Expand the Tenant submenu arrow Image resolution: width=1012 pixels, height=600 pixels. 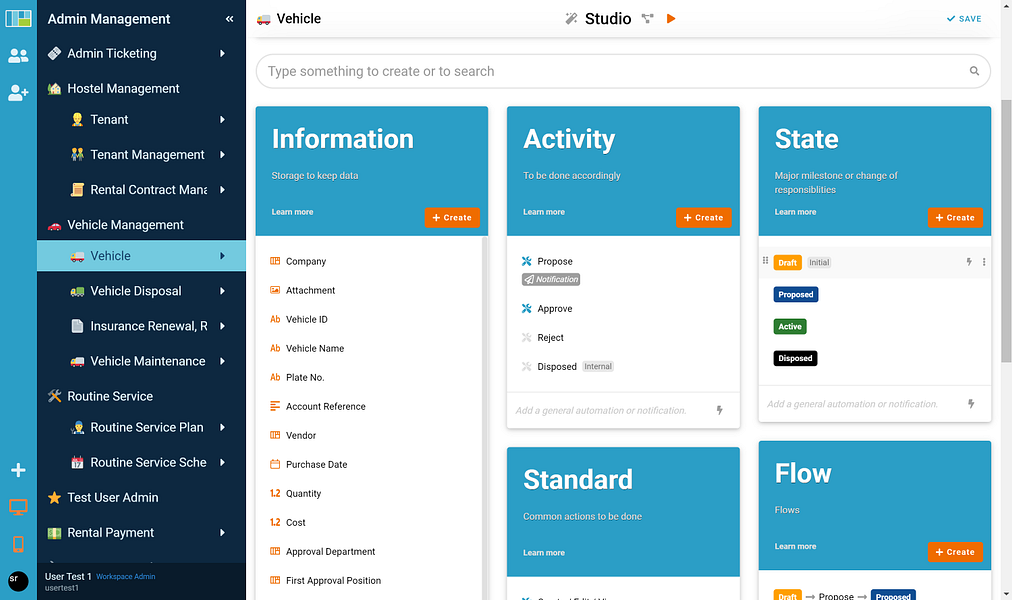(222, 119)
